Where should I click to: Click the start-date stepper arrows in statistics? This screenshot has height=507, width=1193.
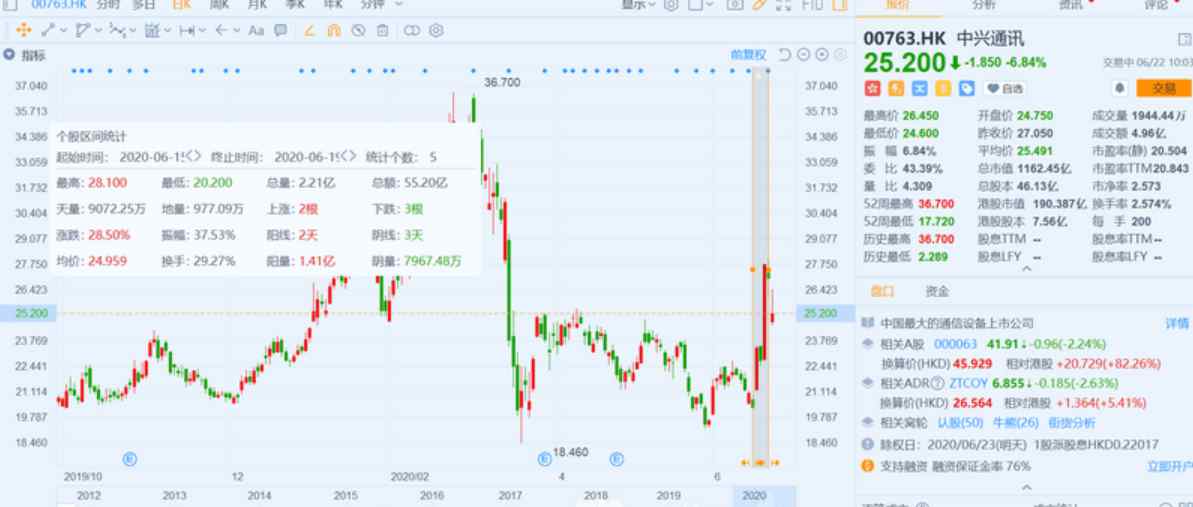(x=193, y=155)
